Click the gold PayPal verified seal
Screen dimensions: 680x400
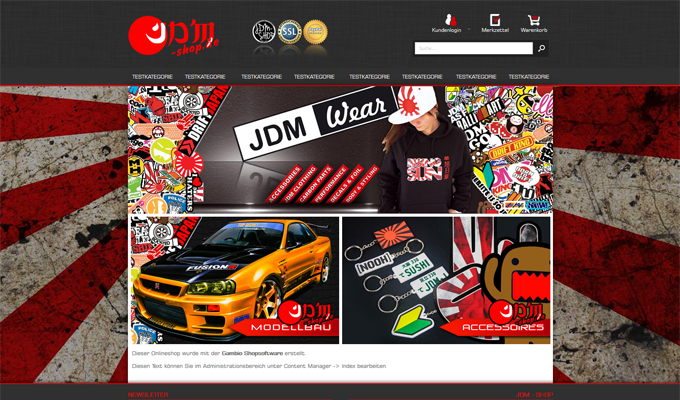point(315,32)
